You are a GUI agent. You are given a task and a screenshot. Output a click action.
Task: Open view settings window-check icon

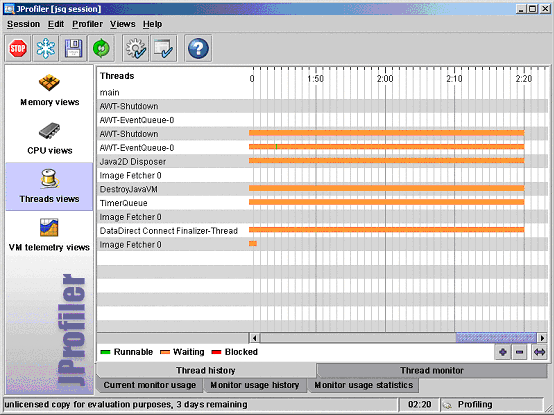click(164, 48)
